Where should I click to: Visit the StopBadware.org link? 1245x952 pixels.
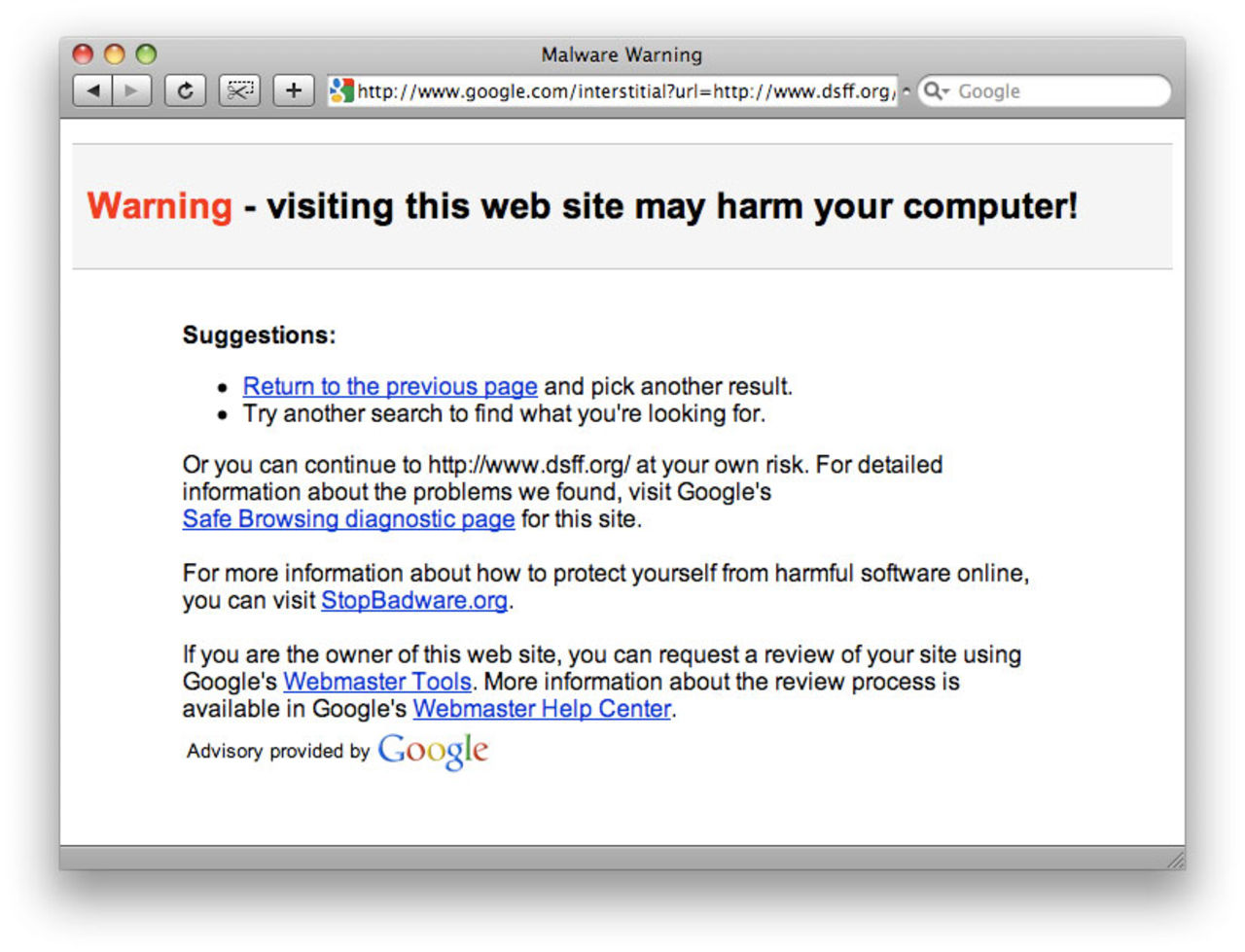pyautogui.click(x=414, y=600)
